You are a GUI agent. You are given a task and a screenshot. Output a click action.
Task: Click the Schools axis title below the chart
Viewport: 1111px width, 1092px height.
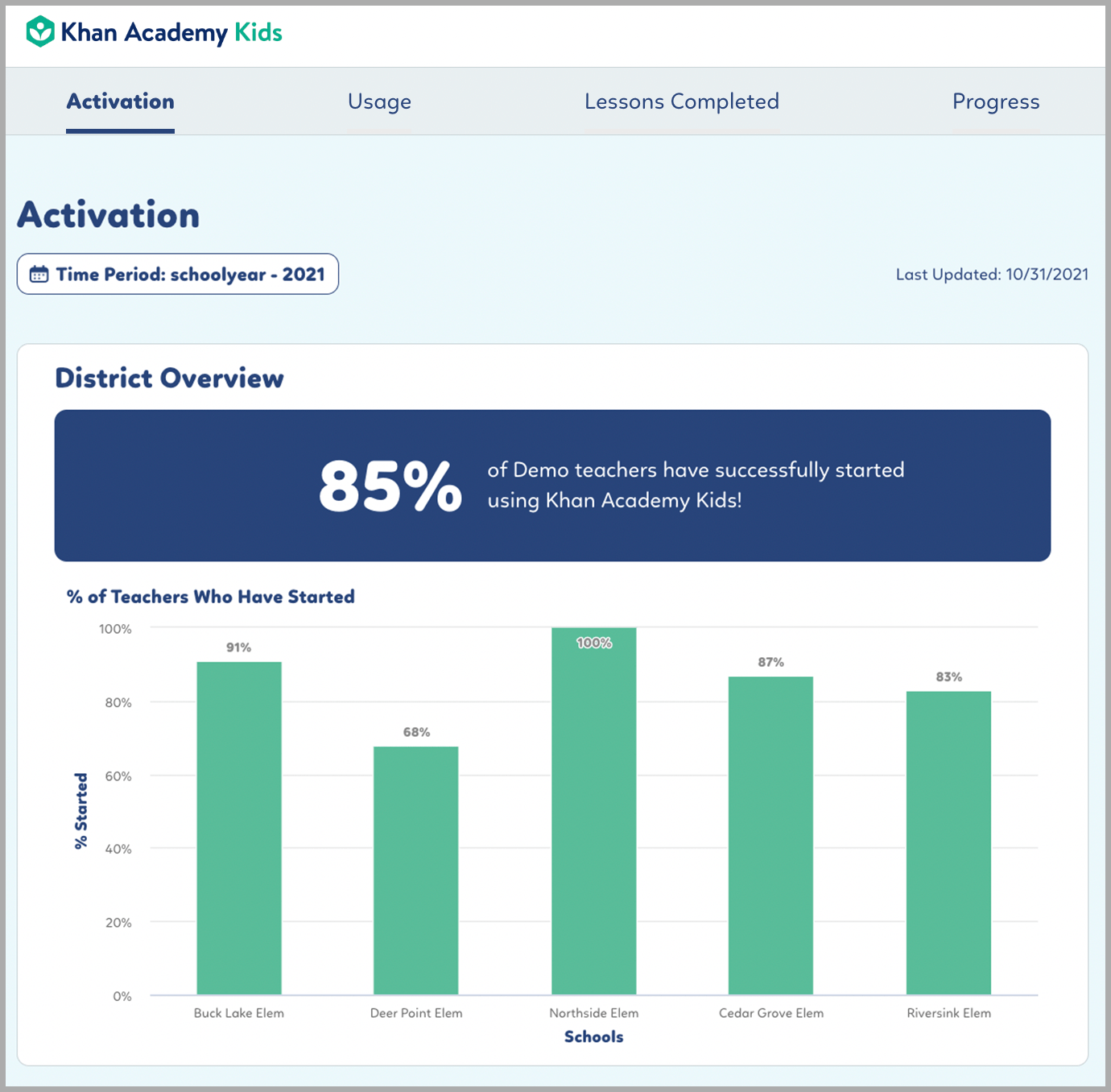click(593, 1037)
